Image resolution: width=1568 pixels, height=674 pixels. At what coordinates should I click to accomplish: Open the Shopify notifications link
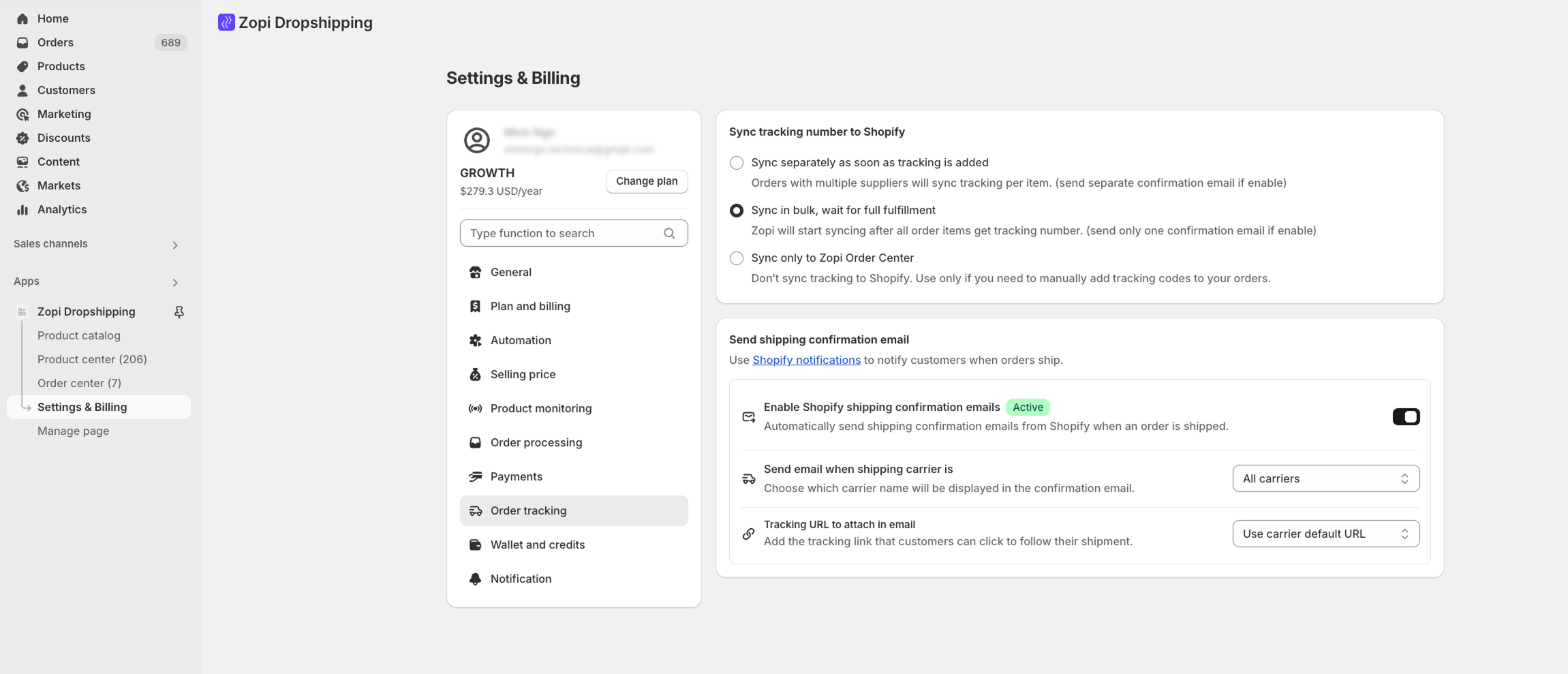point(806,360)
